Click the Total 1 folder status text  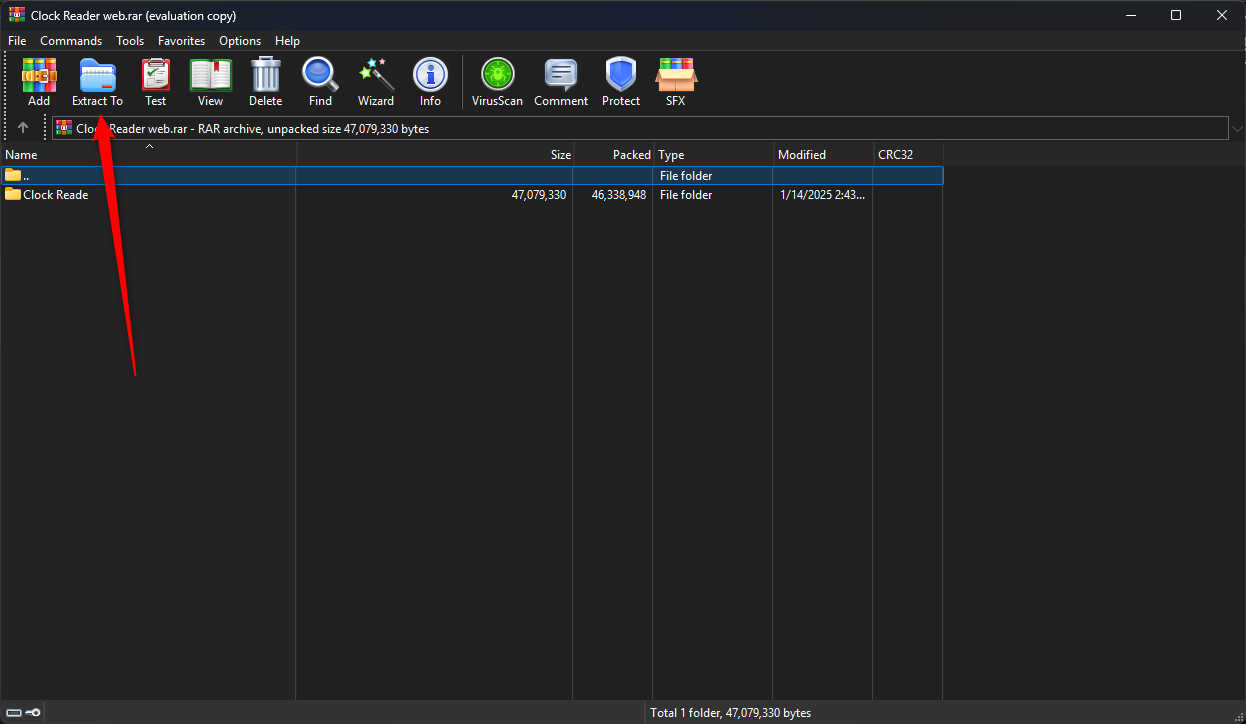pyautogui.click(x=731, y=713)
